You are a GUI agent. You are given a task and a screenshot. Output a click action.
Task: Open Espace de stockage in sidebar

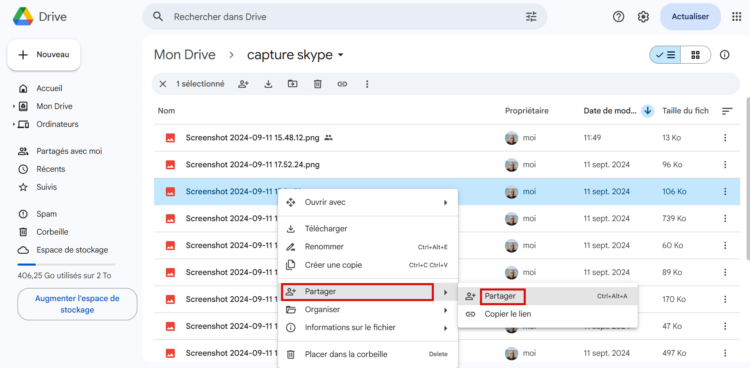point(72,250)
